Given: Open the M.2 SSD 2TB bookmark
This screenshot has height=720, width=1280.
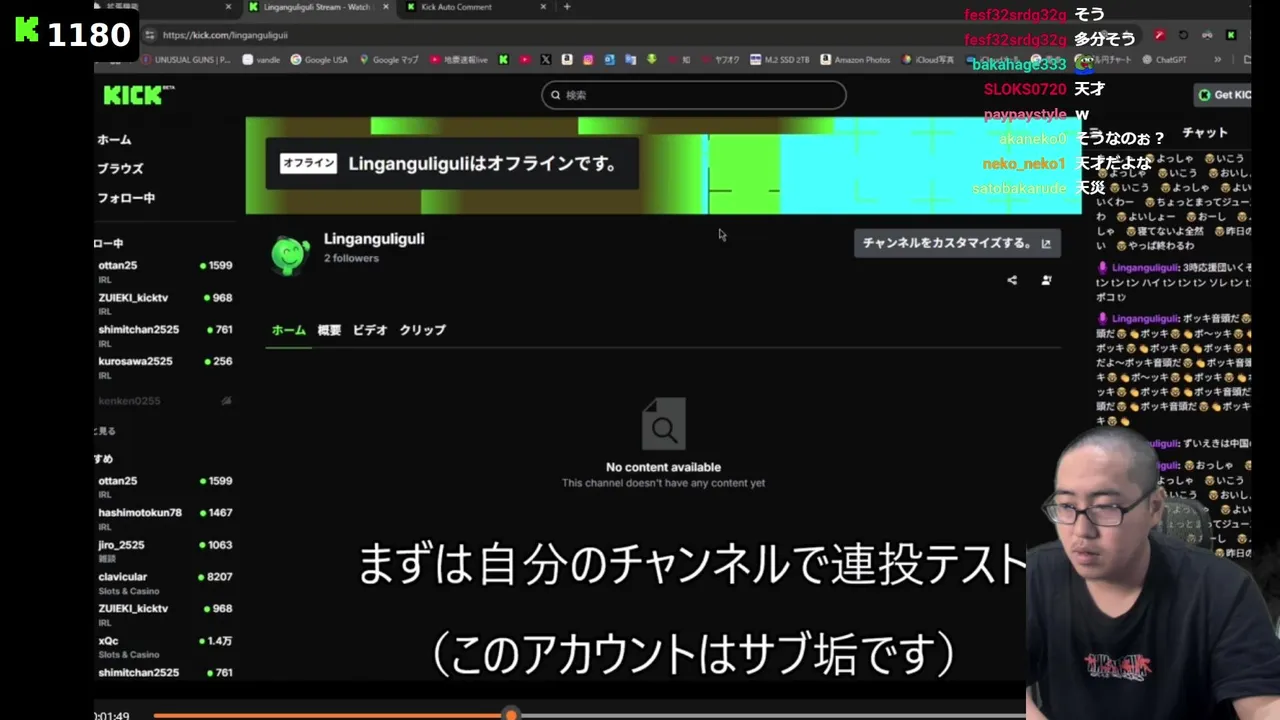Looking at the screenshot, I should point(780,60).
